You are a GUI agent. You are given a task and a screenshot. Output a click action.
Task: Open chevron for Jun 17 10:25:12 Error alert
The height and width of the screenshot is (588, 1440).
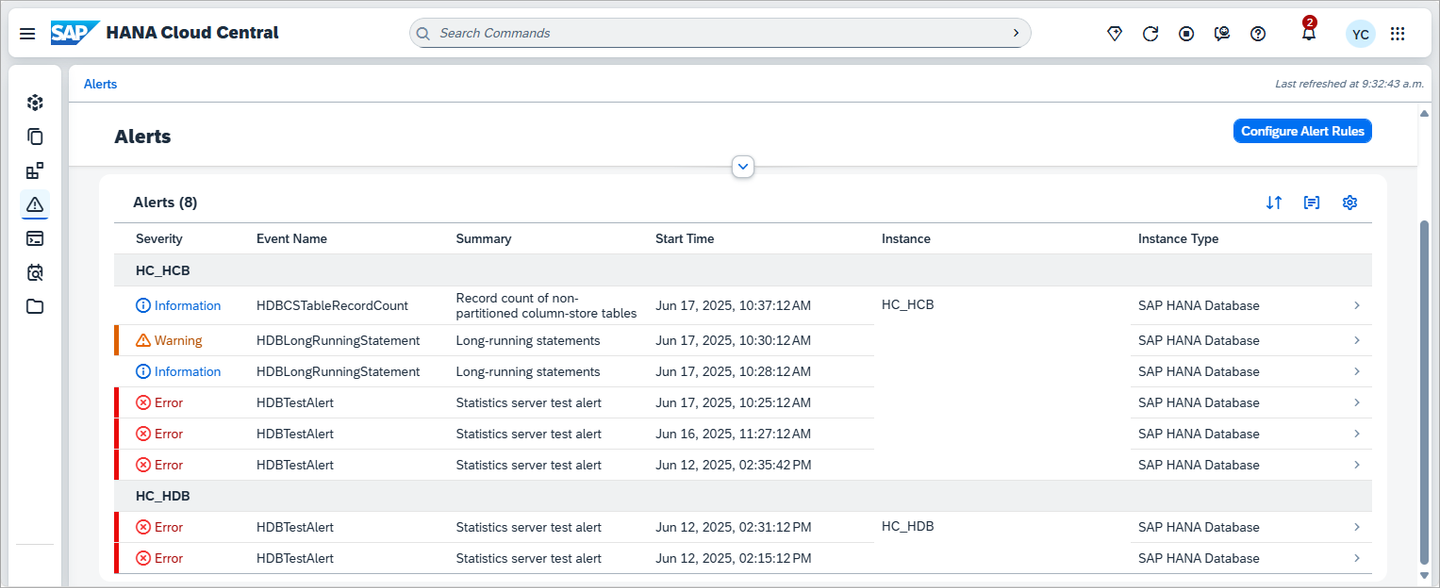coord(1357,402)
